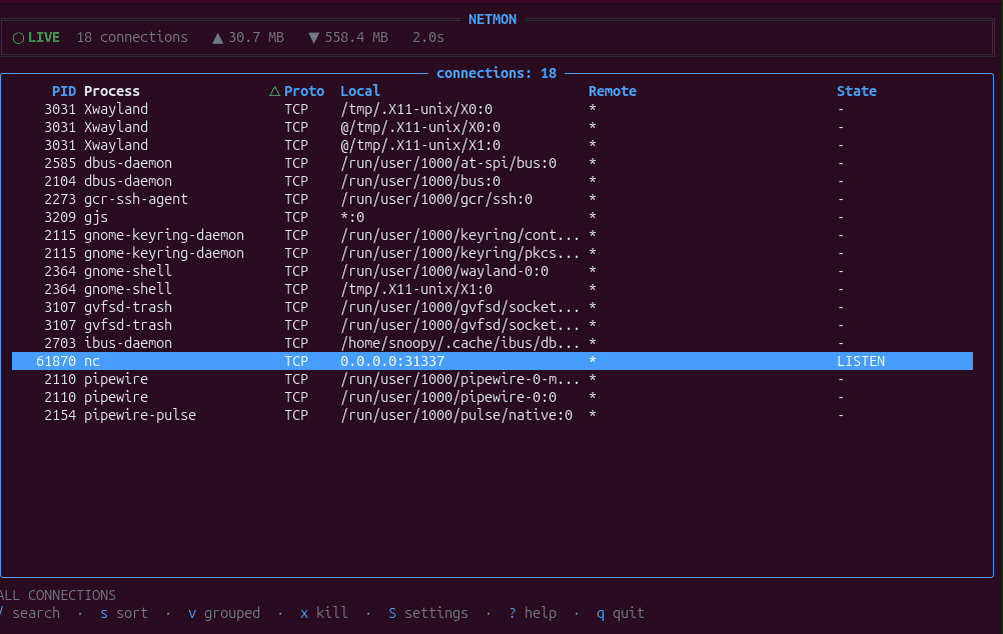This screenshot has height=634, width=1003.
Task: Click the 18 connections count in header
Action: point(132,37)
